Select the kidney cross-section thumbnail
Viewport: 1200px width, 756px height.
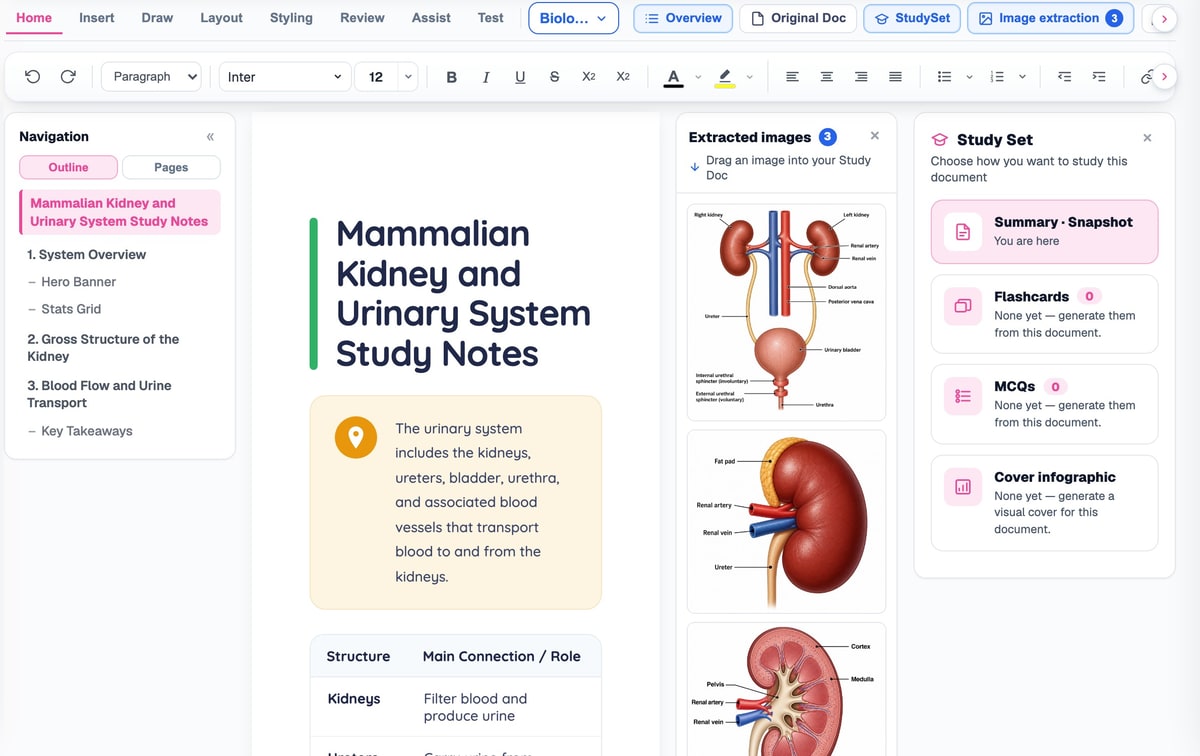[786, 689]
